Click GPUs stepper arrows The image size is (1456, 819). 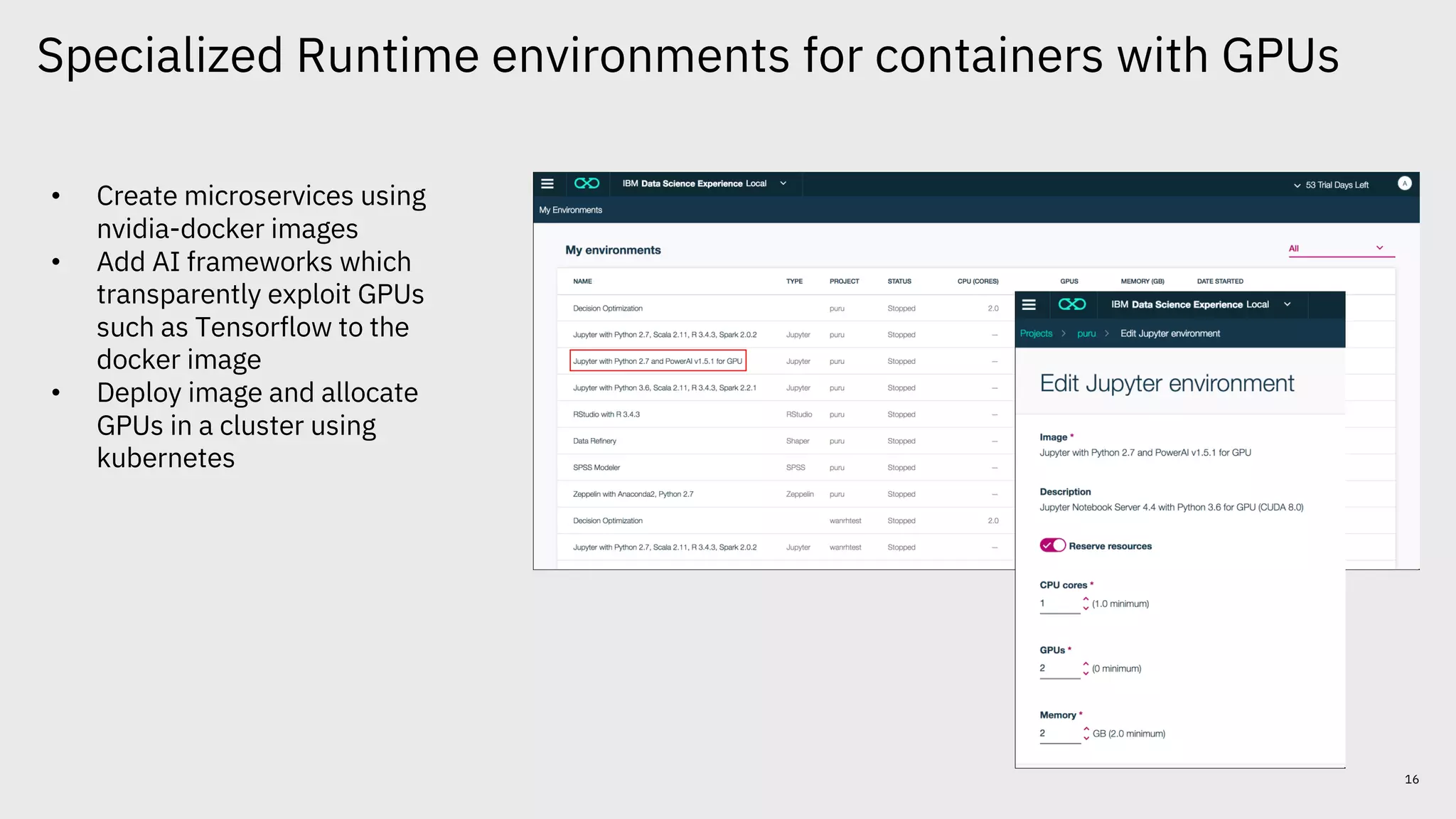coord(1086,668)
